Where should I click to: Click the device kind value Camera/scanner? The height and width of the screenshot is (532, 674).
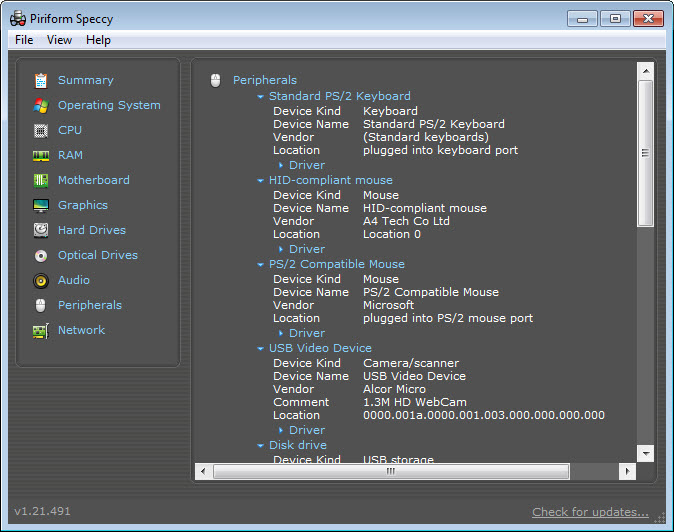[411, 364]
